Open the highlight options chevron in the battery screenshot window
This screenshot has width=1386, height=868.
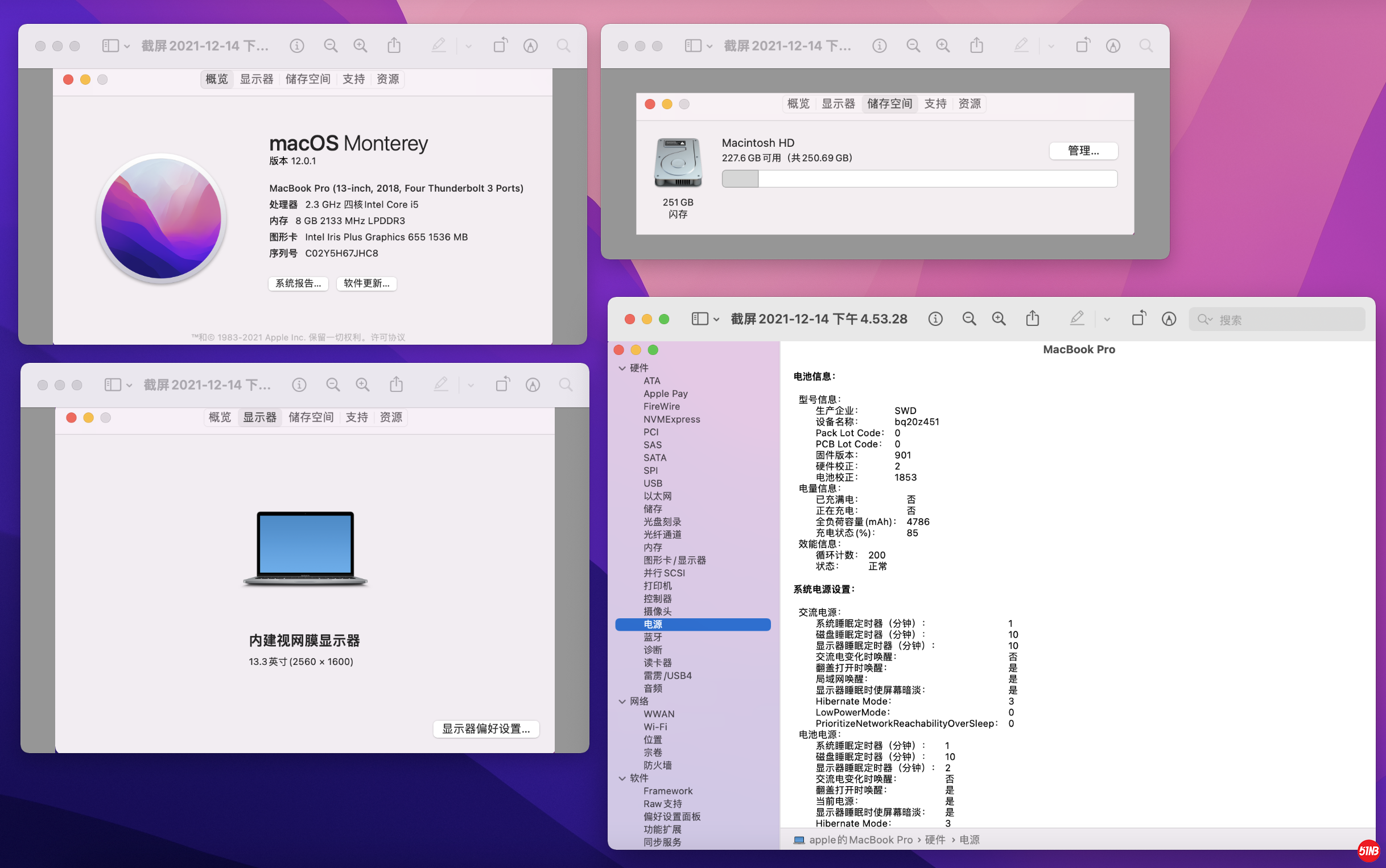1107,319
